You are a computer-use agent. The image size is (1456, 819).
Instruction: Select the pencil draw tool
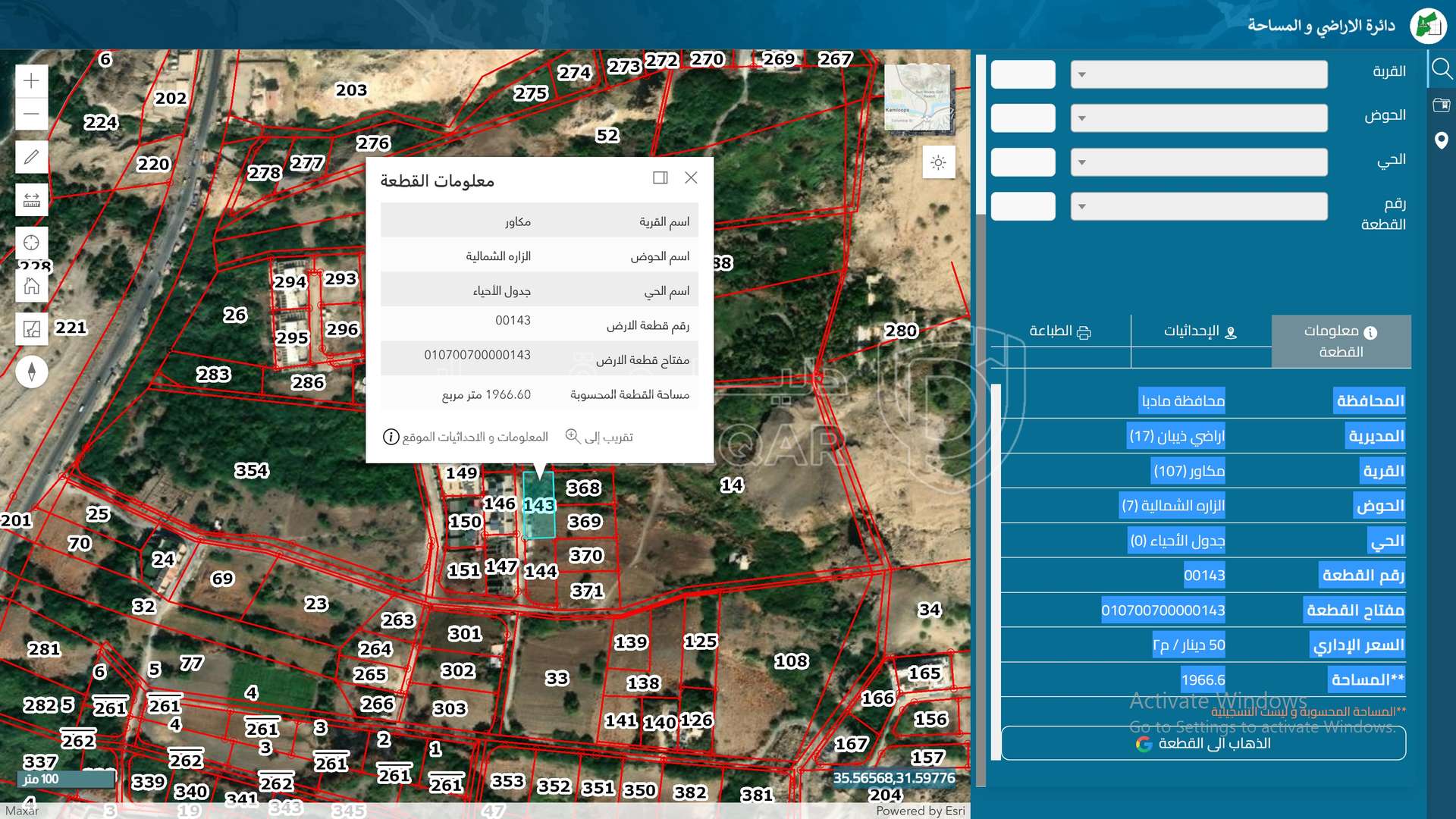(x=31, y=157)
